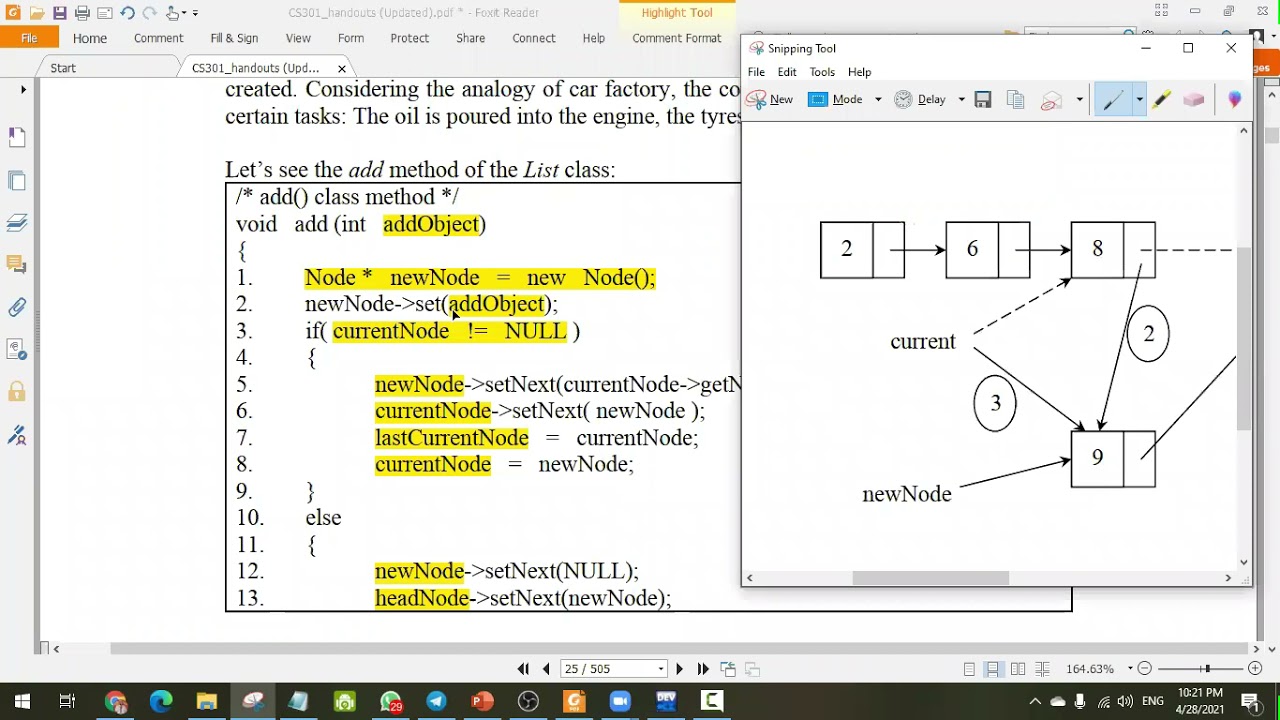Close the CS301_handouts document tab
Image resolution: width=1280 pixels, height=720 pixels.
click(x=342, y=68)
